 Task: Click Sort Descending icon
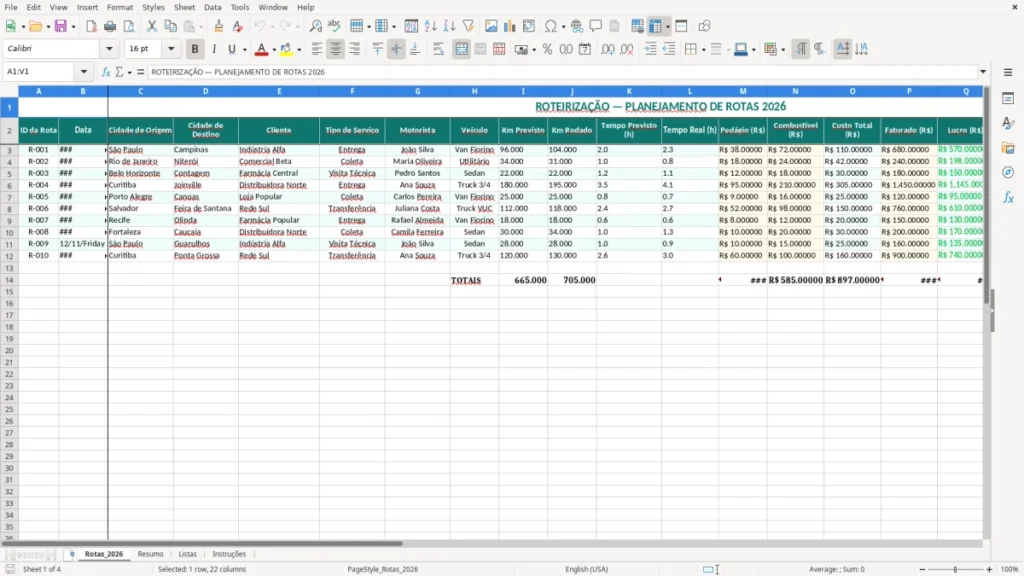(x=449, y=26)
